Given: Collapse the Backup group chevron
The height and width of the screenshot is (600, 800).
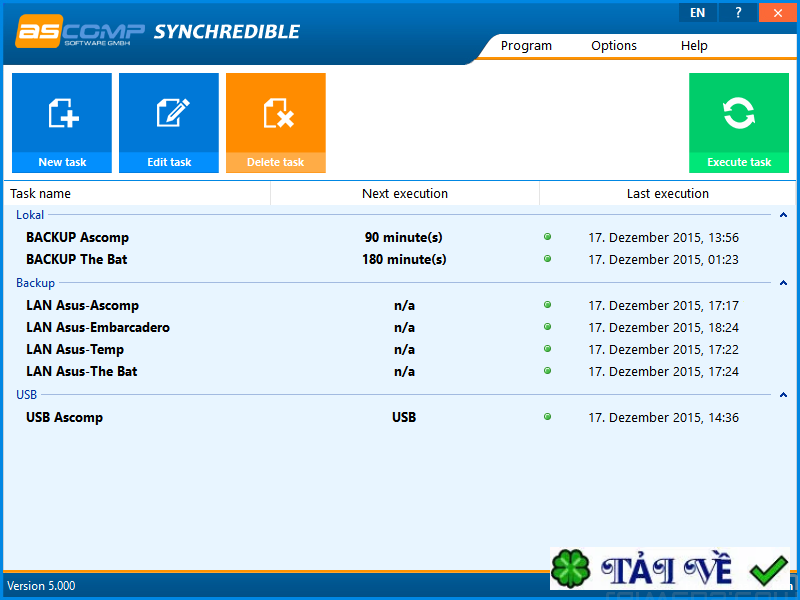Looking at the screenshot, I should coord(783,282).
